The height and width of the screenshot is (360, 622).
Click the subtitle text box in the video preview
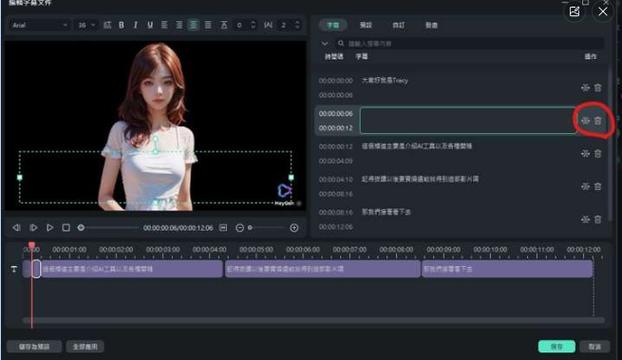pyautogui.click(x=155, y=177)
